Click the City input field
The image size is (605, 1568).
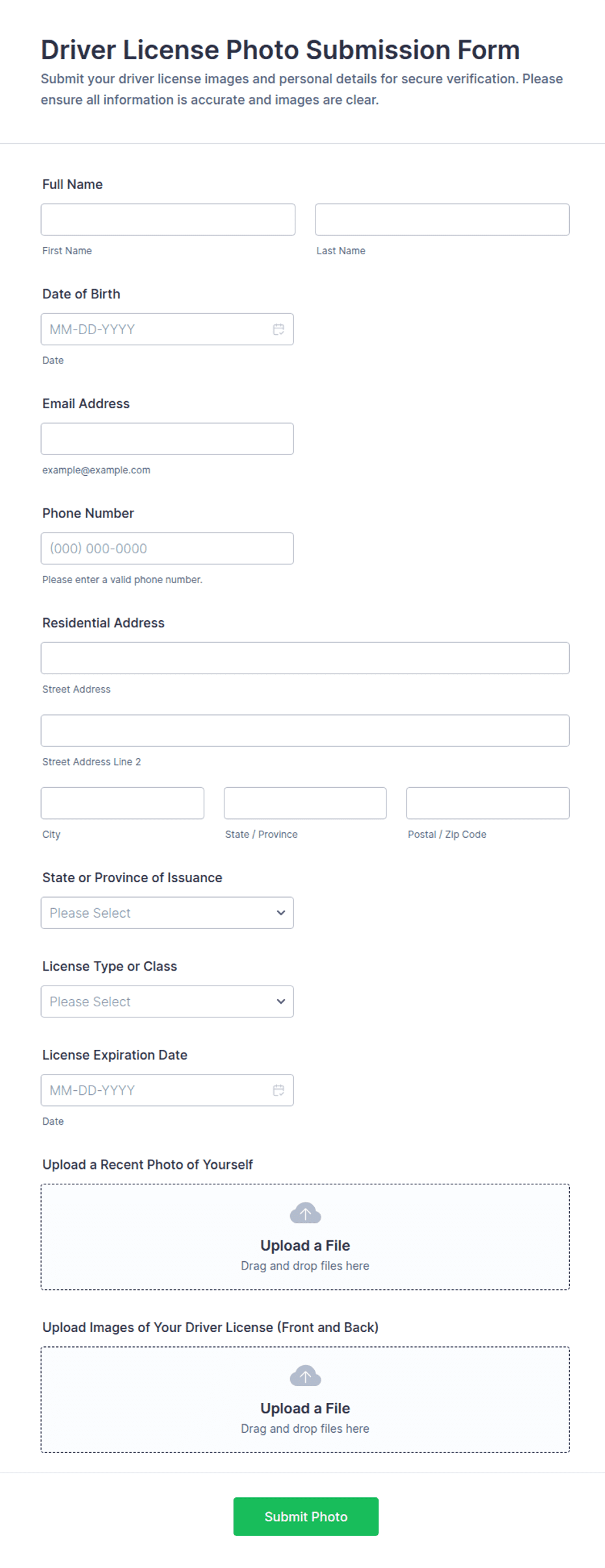122,804
